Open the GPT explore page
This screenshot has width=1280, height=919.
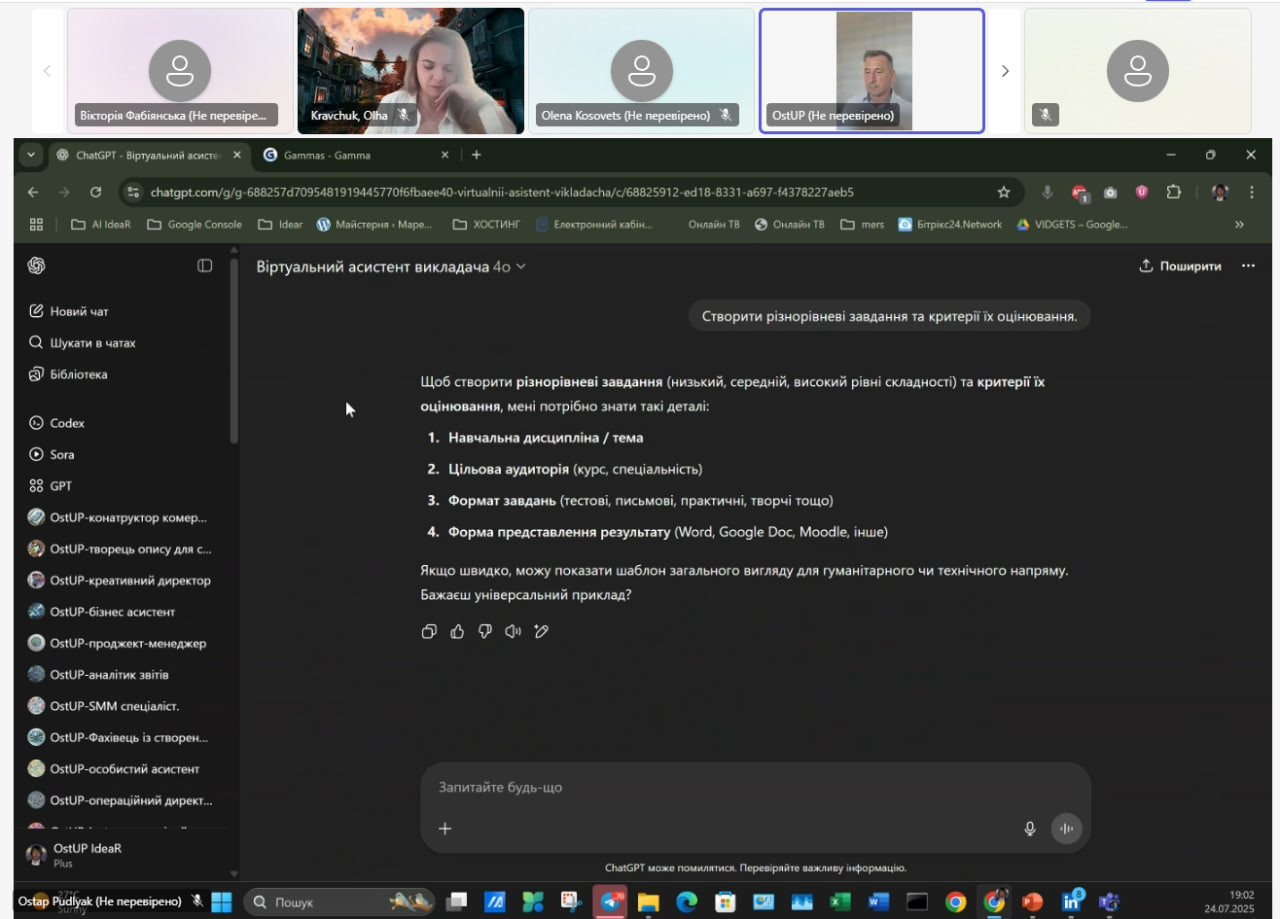pyautogui.click(x=50, y=486)
